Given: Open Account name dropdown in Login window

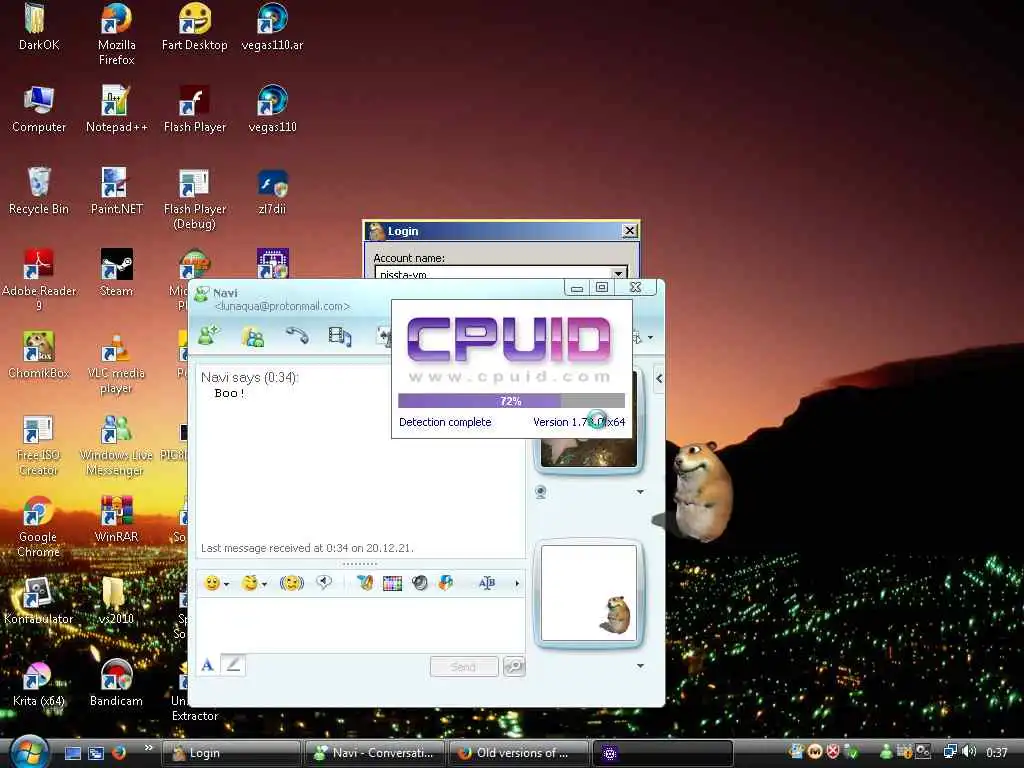Looking at the screenshot, I should tap(618, 272).
